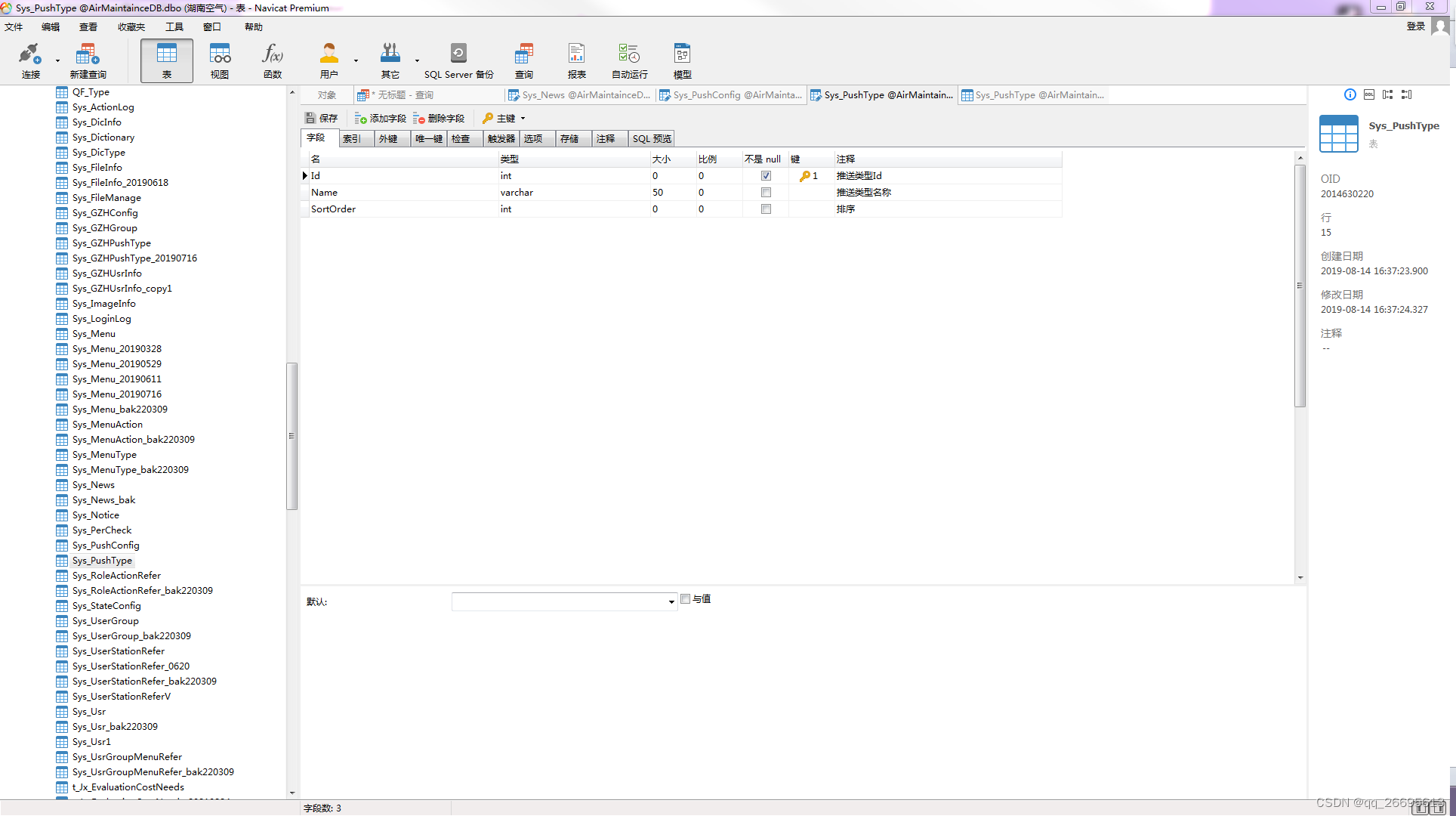Expand the Primary Key (主键) dropdown arrow
The width and height of the screenshot is (1456, 816).
(523, 119)
